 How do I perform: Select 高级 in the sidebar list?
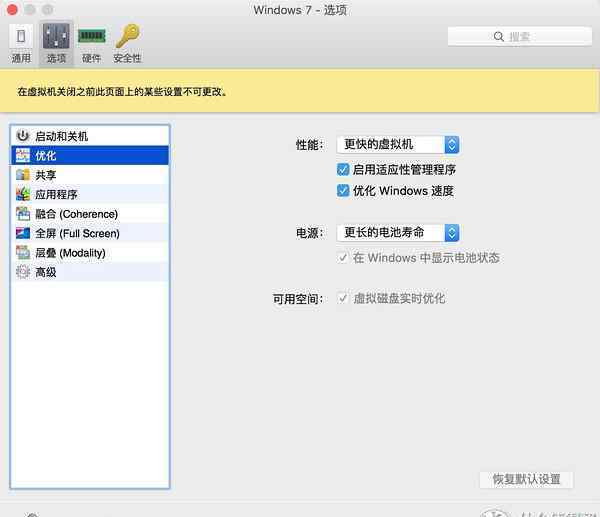tap(90, 272)
